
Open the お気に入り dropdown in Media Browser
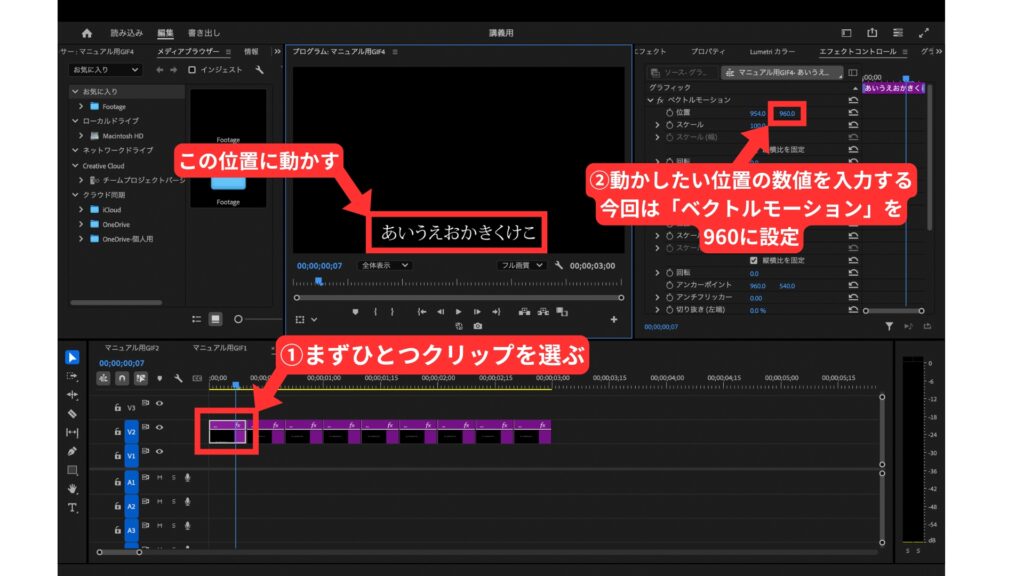click(105, 70)
